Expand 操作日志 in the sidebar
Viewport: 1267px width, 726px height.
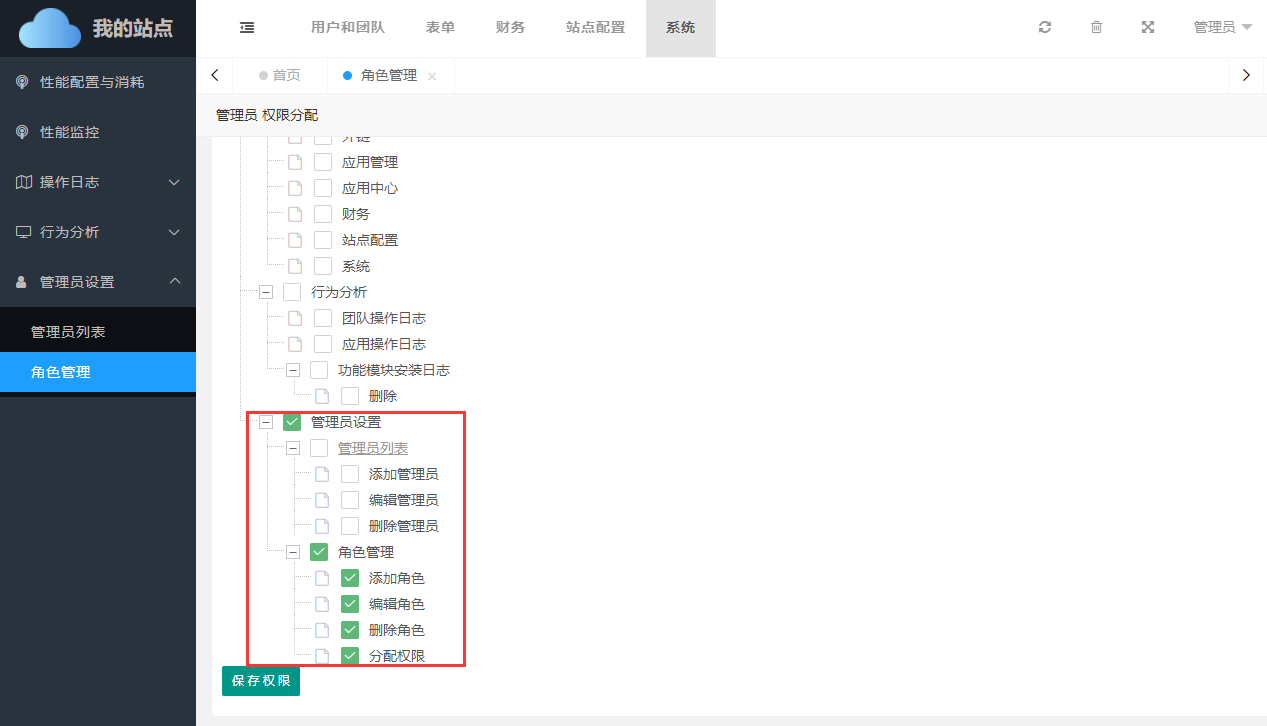98,182
